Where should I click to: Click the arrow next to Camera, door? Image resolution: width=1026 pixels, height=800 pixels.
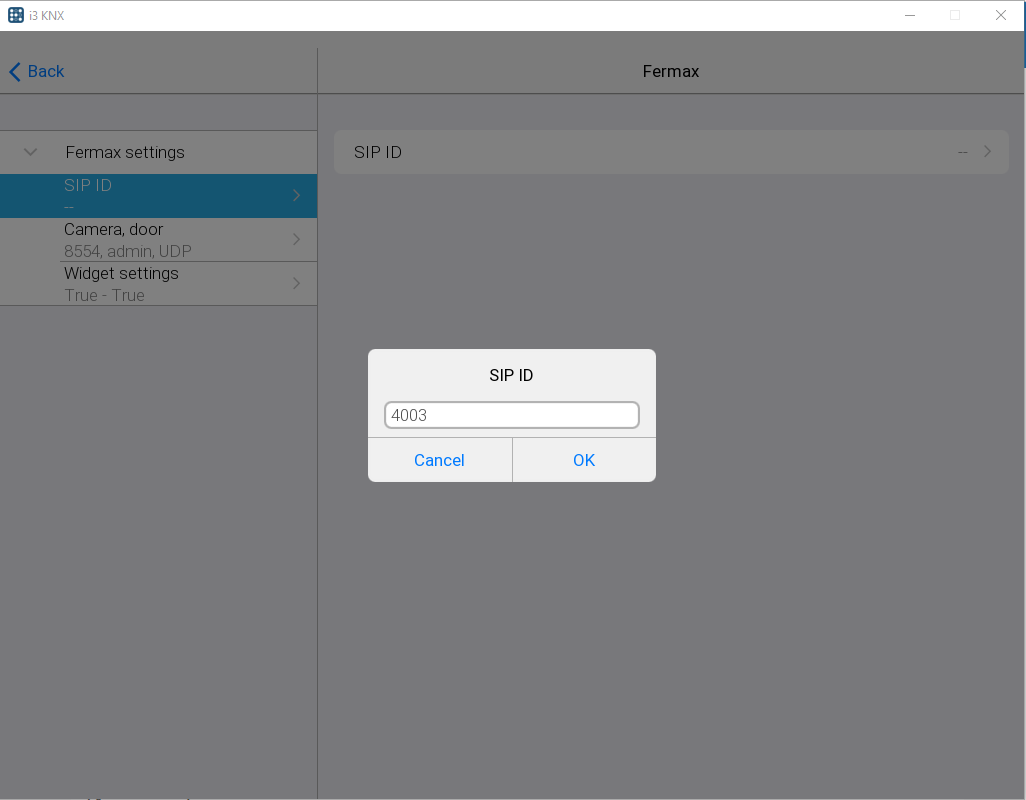tap(296, 239)
